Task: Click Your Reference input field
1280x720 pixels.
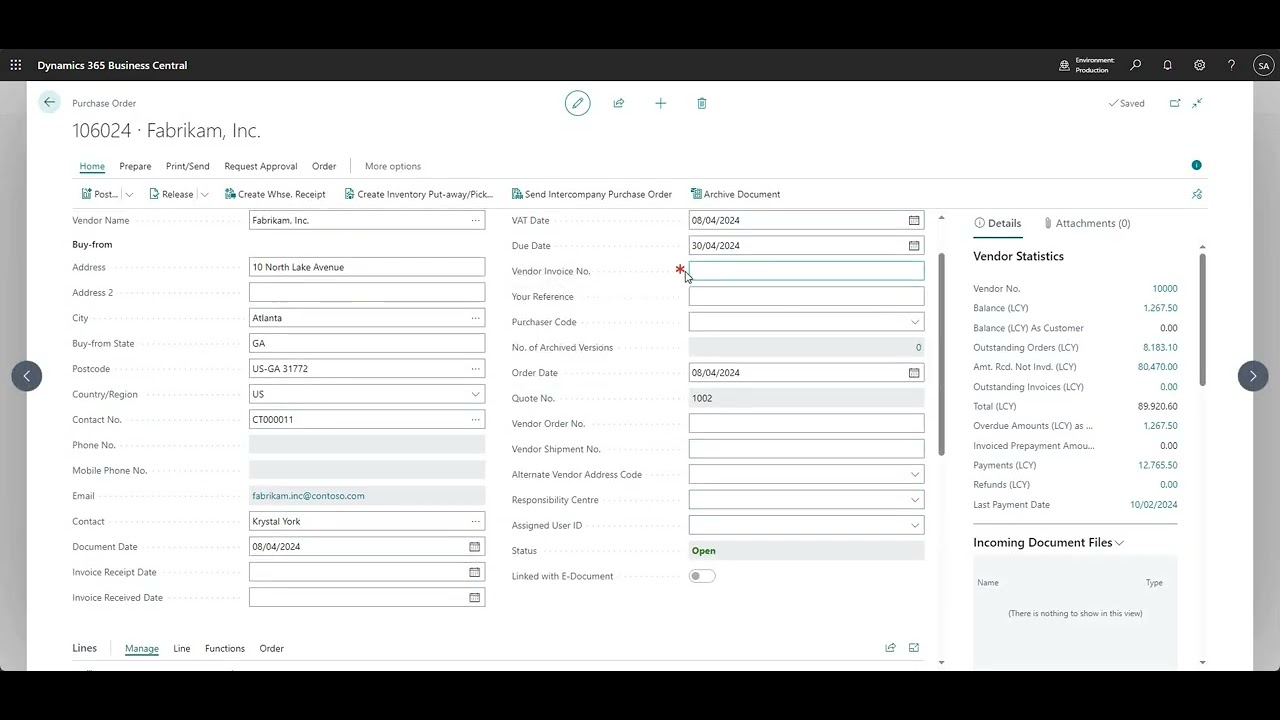Action: [806, 296]
